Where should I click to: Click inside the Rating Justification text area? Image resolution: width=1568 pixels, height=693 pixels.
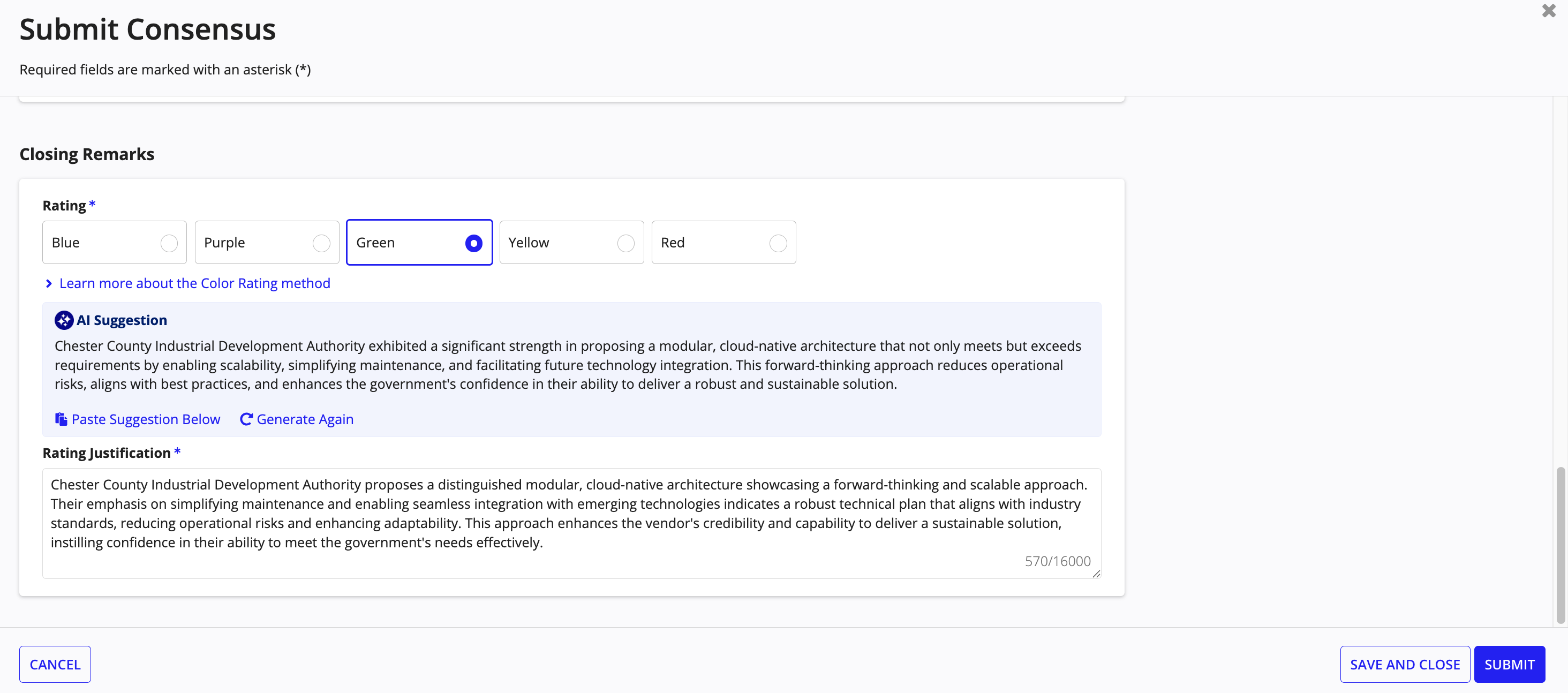pos(571,523)
